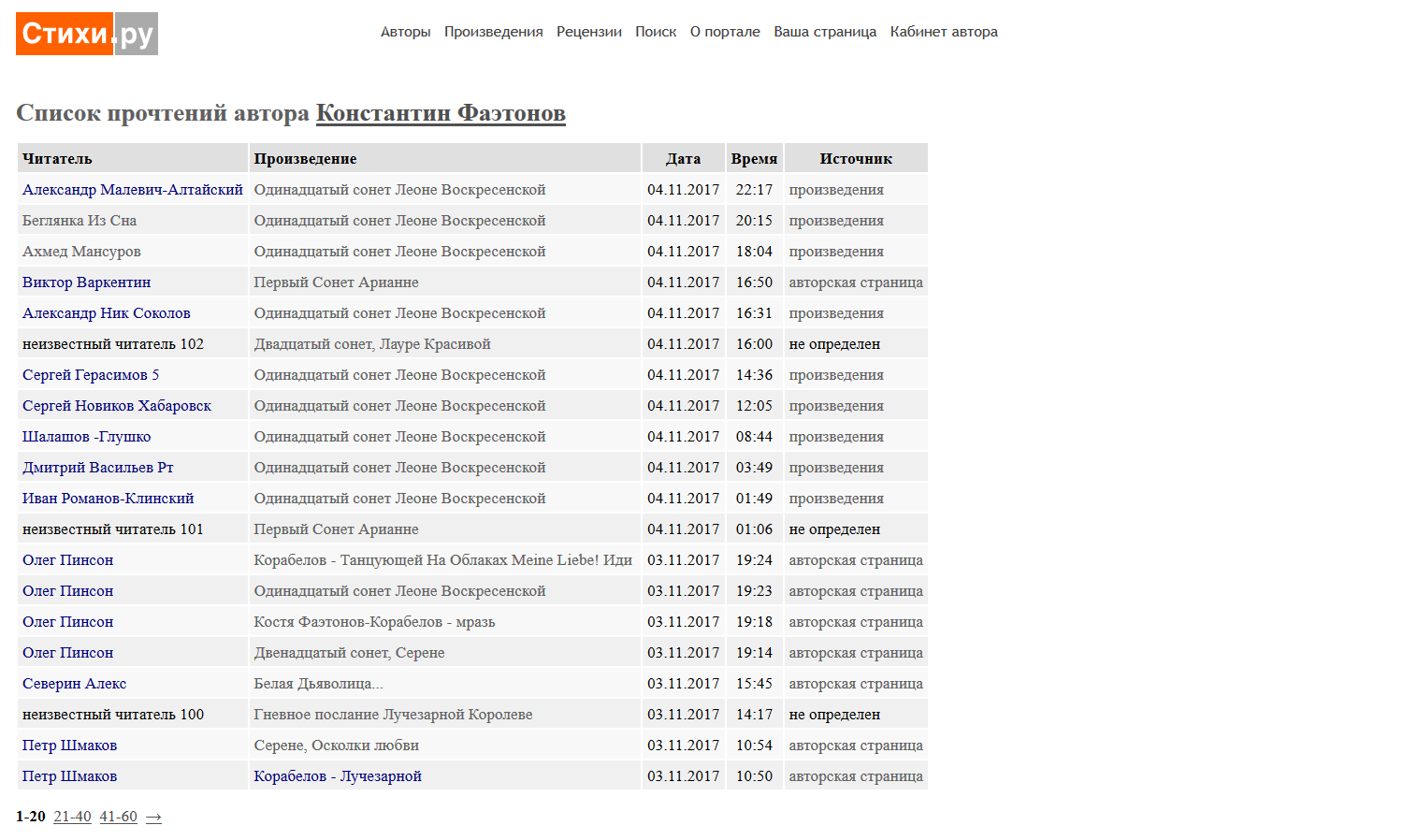Image resolution: width=1418 pixels, height=840 pixels.
Task: Click the Источник column header
Action: pyautogui.click(x=856, y=158)
